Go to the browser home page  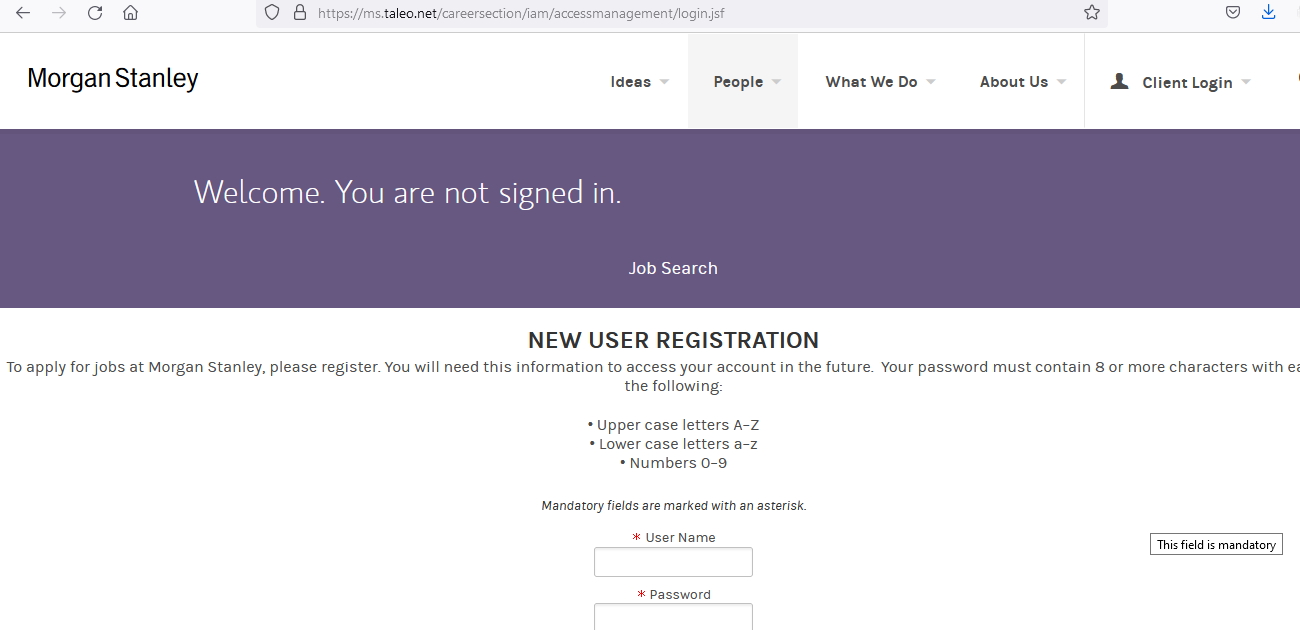tap(130, 13)
